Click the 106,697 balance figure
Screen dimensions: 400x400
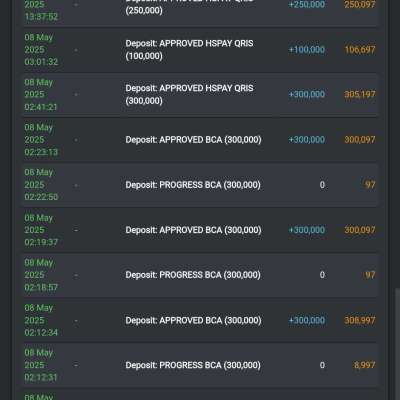point(360,50)
